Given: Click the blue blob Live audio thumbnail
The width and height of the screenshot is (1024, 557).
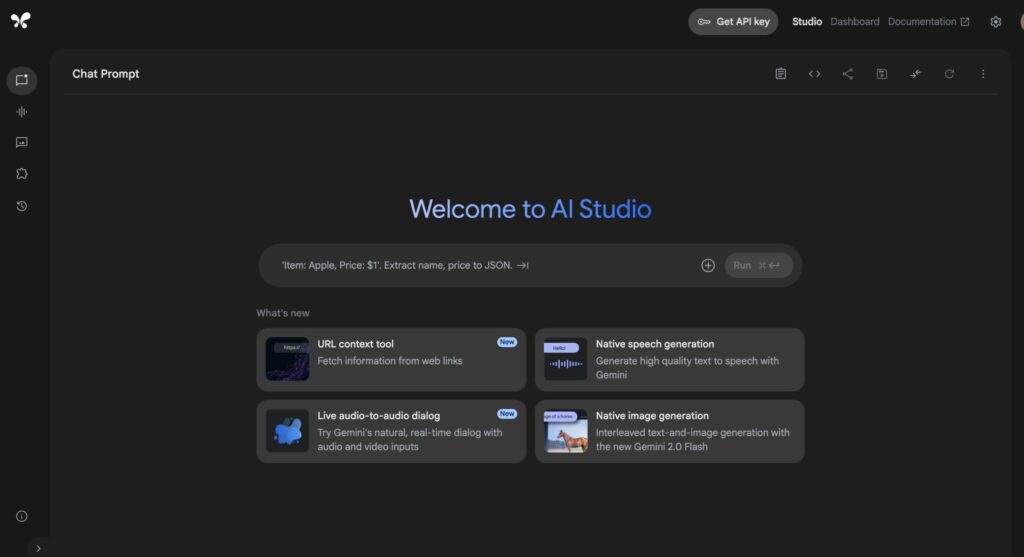Looking at the screenshot, I should [x=287, y=431].
